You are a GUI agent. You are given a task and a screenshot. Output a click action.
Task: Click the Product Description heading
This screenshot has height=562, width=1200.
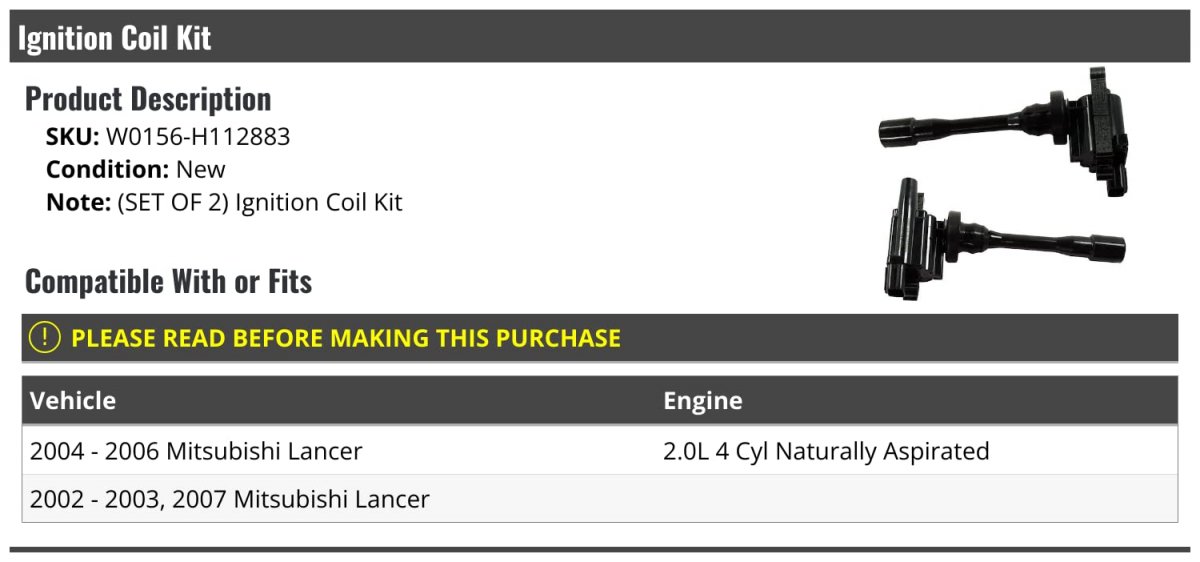point(148,99)
